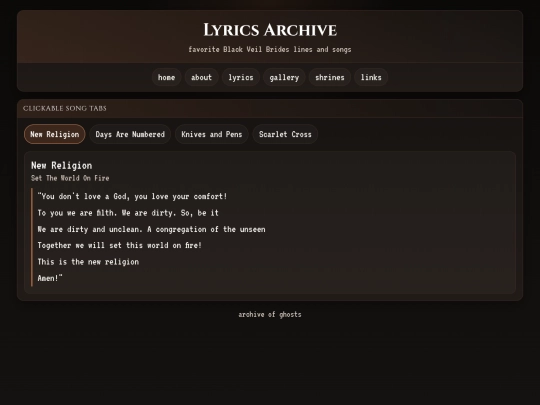Show the Scarlet Cross tab

tap(285, 134)
